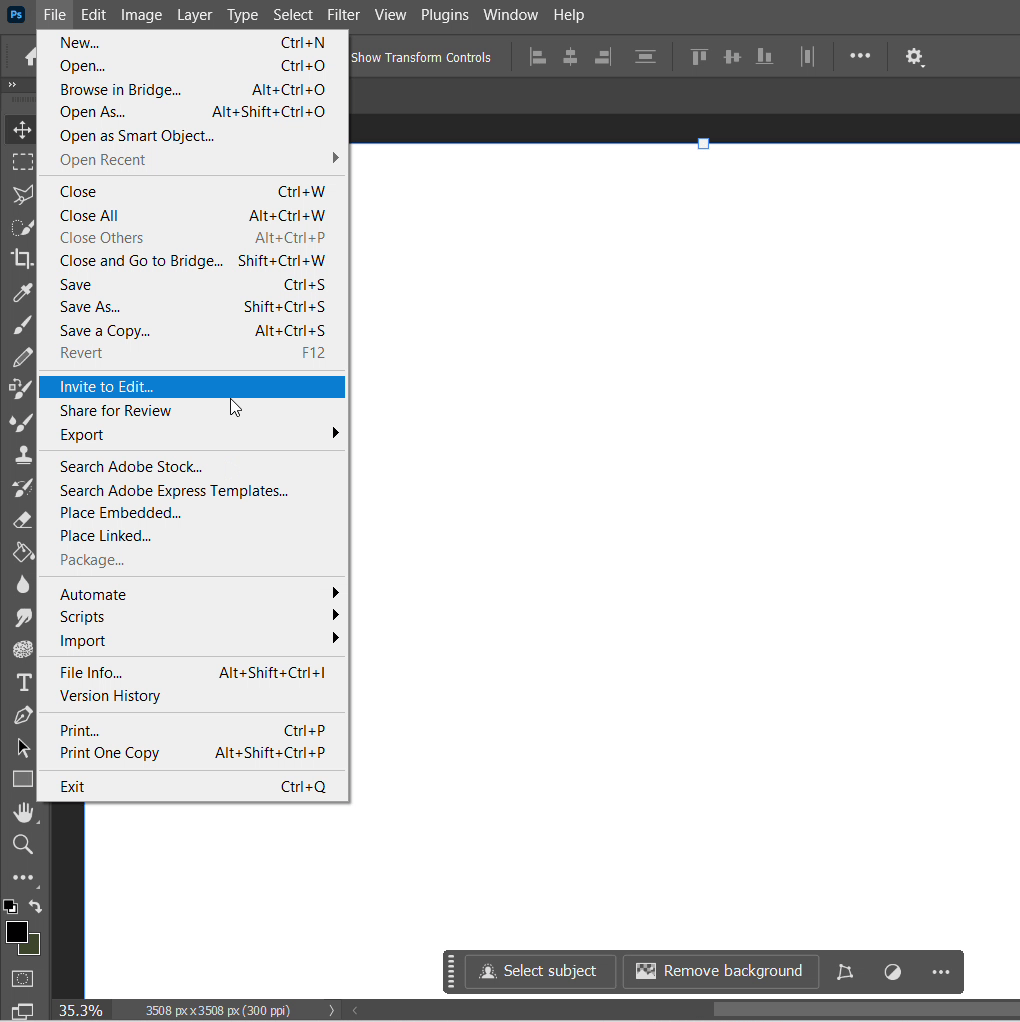Toggle Quick Mask mode icon
This screenshot has height=1022, width=1020.
(x=22, y=978)
